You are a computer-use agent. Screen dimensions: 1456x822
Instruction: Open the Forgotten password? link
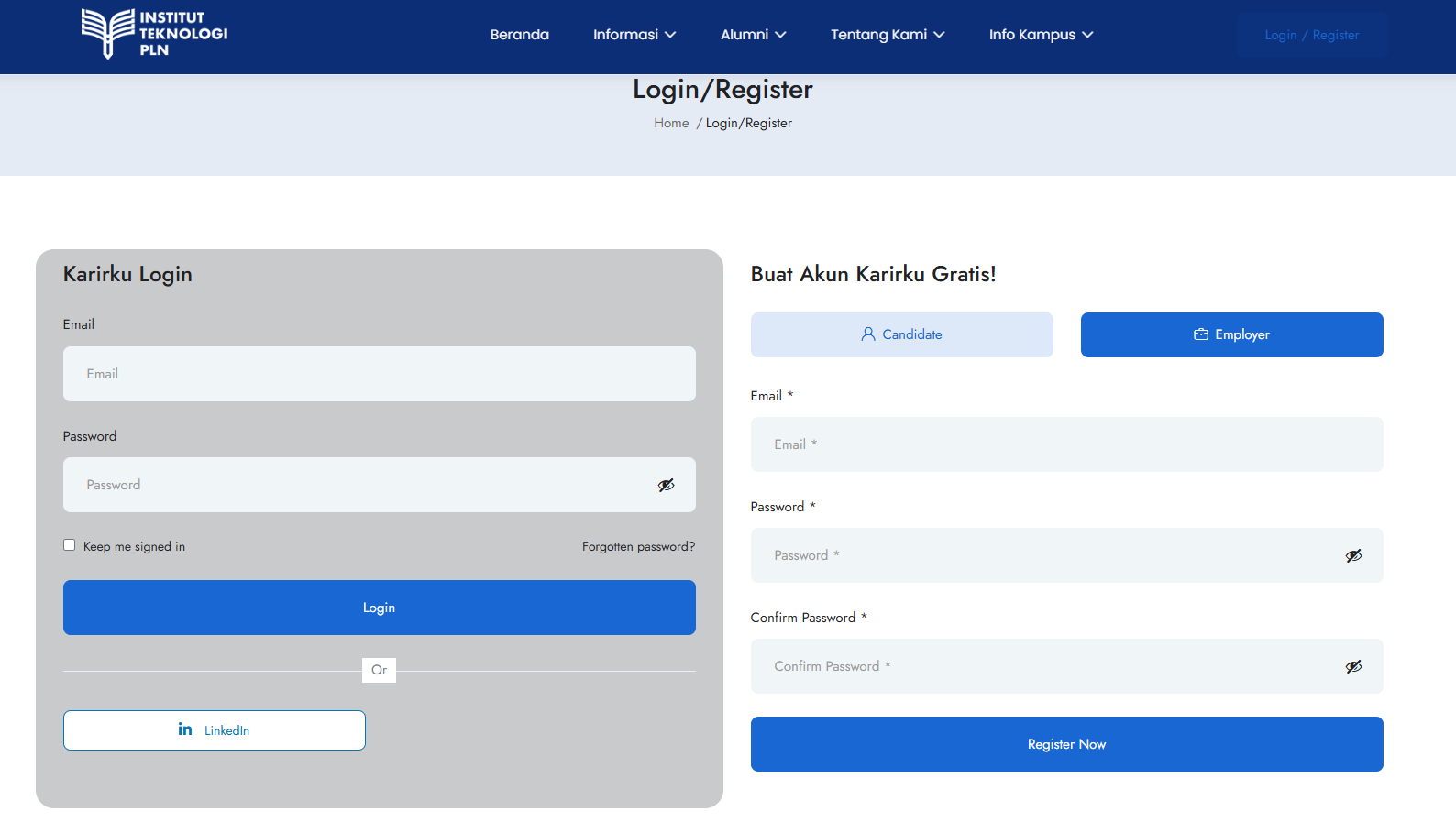pos(638,546)
